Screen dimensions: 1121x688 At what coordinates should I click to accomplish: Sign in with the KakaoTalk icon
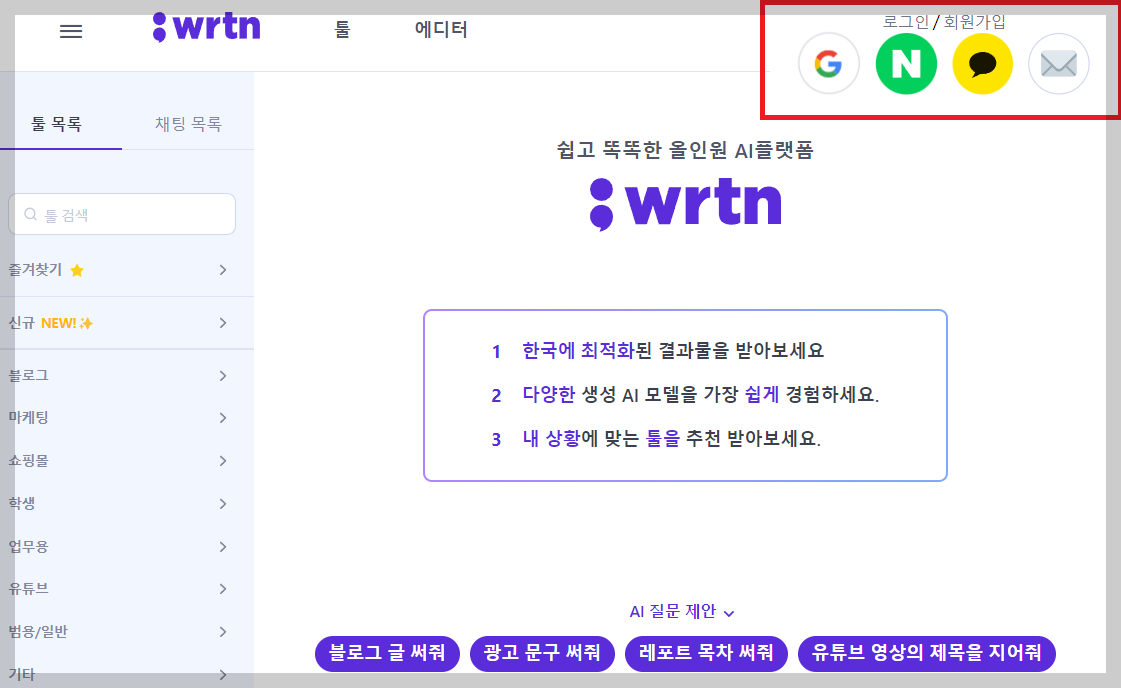(982, 63)
